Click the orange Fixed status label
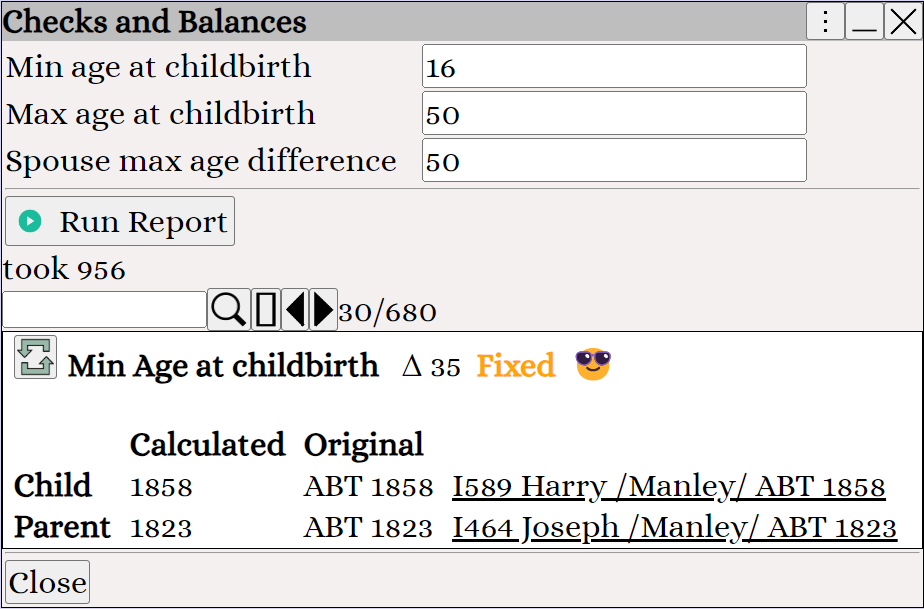Viewport: 924px width, 609px height. (x=516, y=366)
